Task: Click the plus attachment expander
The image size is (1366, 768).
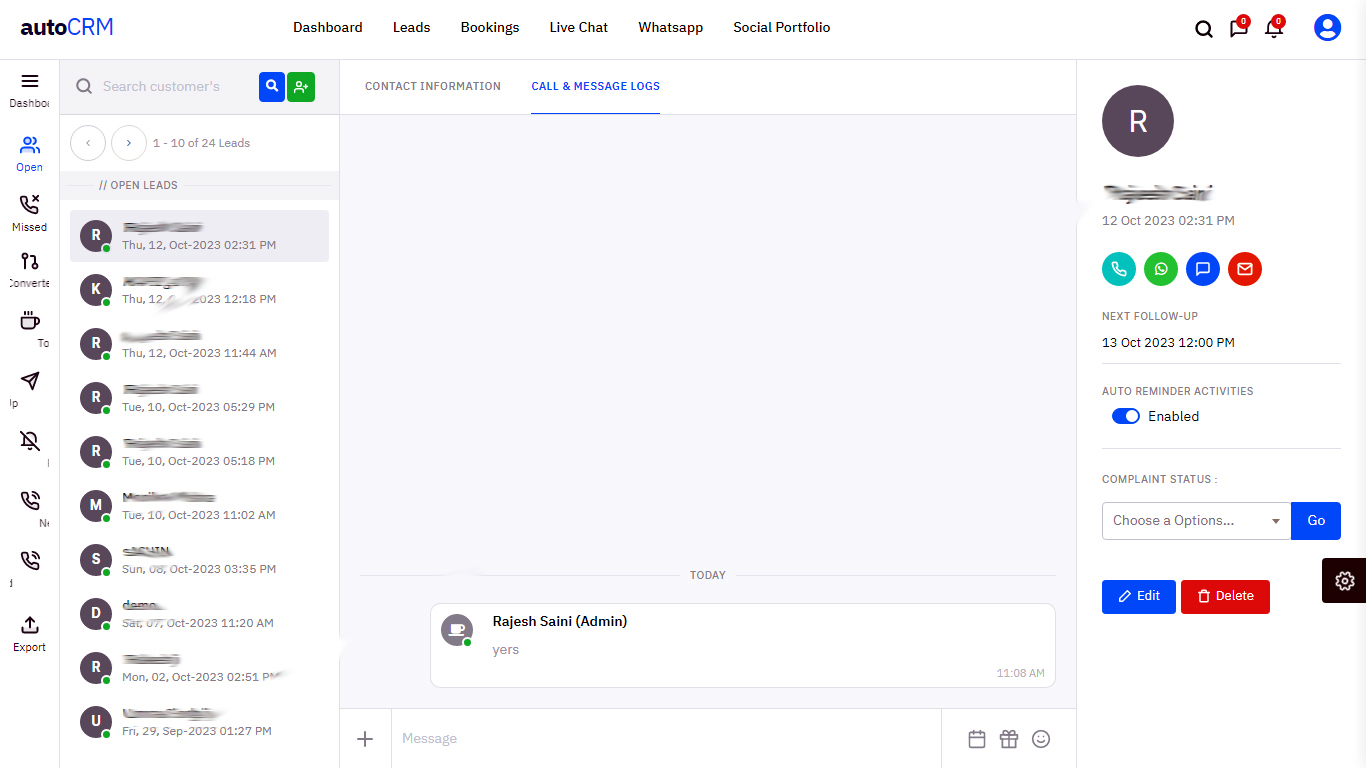Action: (365, 739)
